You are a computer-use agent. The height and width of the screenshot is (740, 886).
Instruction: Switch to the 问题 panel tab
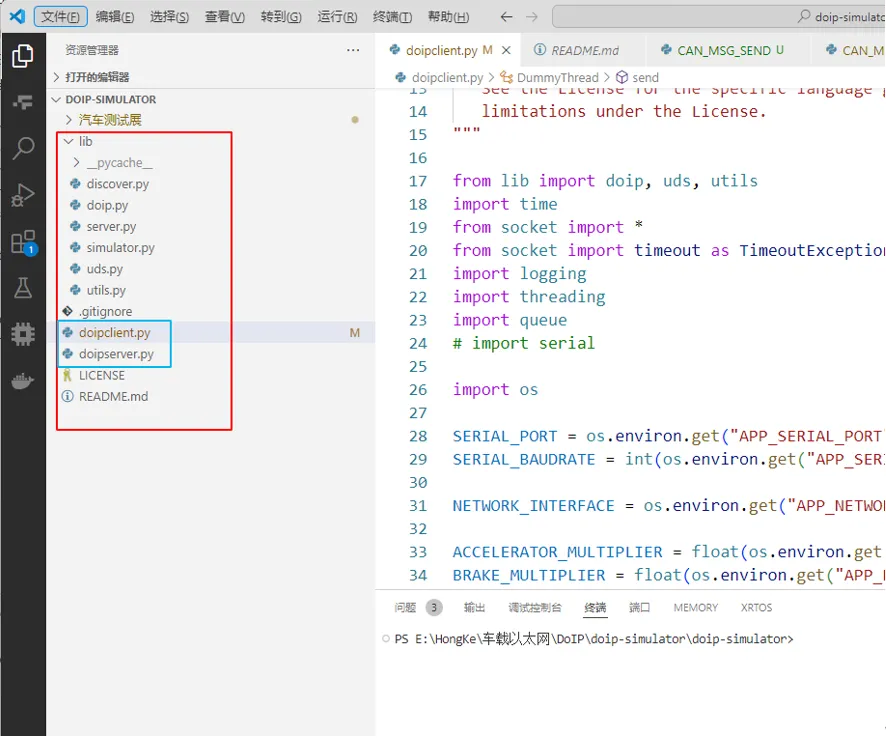click(405, 608)
